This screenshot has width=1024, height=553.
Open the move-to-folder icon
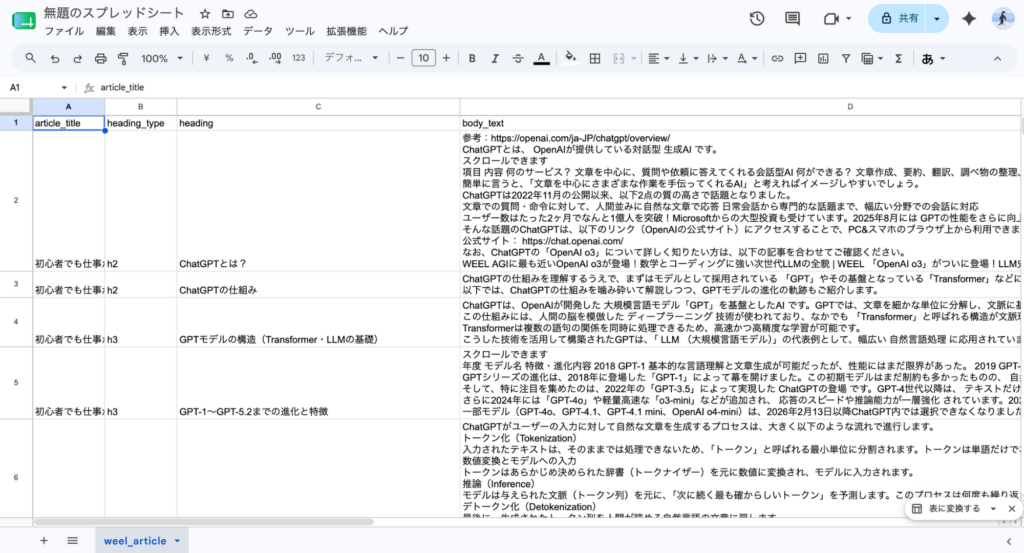click(228, 14)
